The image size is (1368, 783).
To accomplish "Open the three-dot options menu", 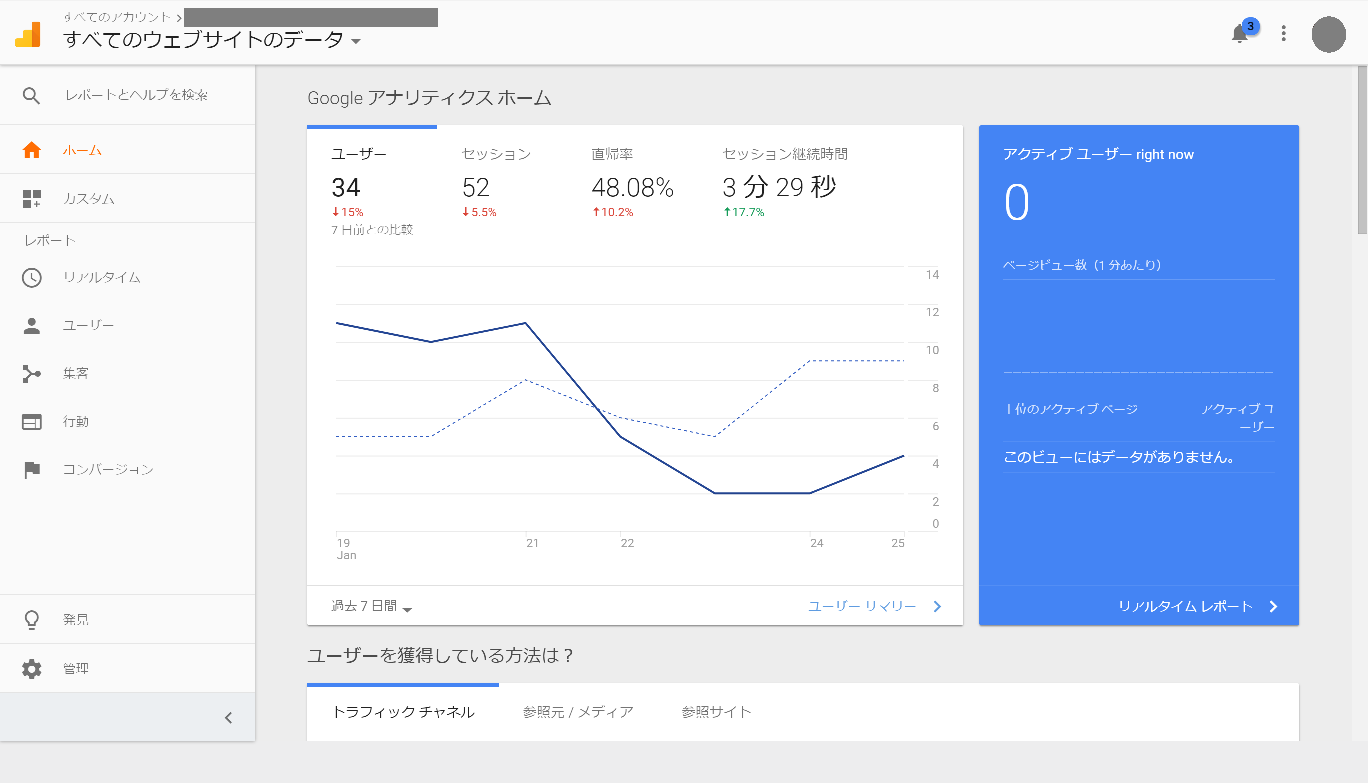I will click(x=1284, y=34).
